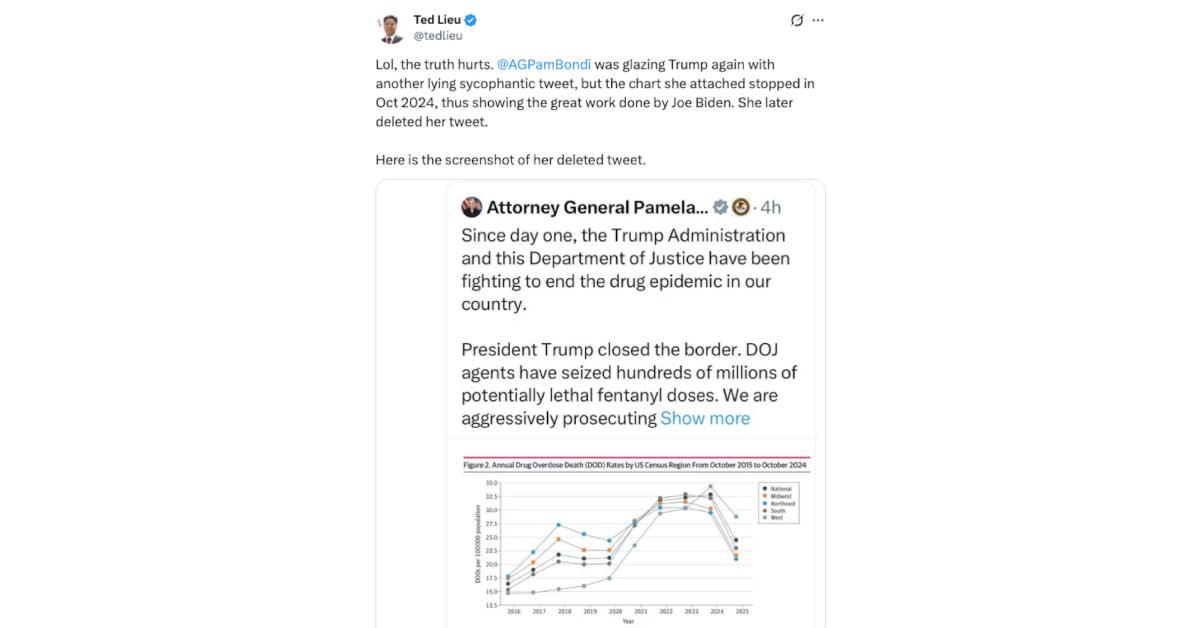Click the National legend entry on the chart
The height and width of the screenshot is (628, 1200).
(x=776, y=488)
